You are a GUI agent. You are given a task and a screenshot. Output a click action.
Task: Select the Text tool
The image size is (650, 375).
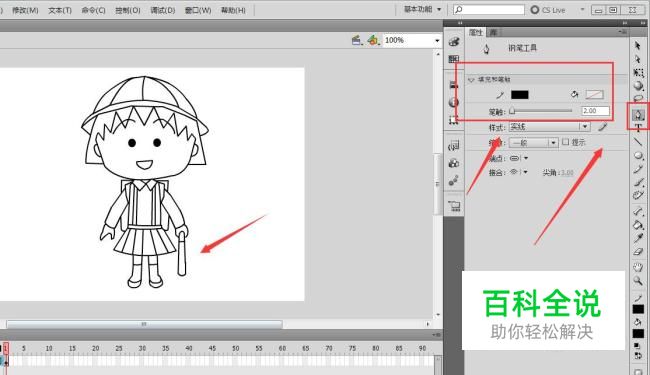click(x=638, y=128)
